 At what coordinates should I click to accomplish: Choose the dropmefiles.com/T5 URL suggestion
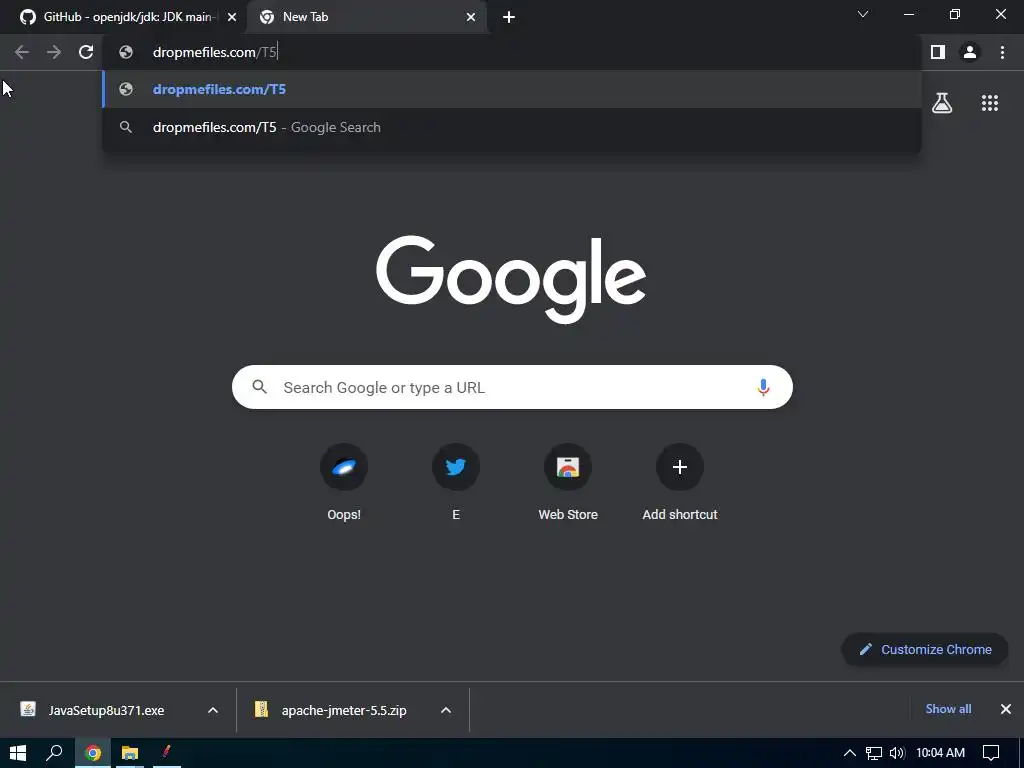click(512, 89)
